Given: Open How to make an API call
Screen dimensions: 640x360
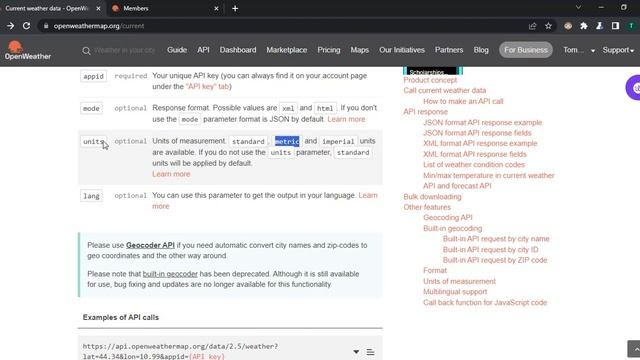Looking at the screenshot, I should (463, 101).
